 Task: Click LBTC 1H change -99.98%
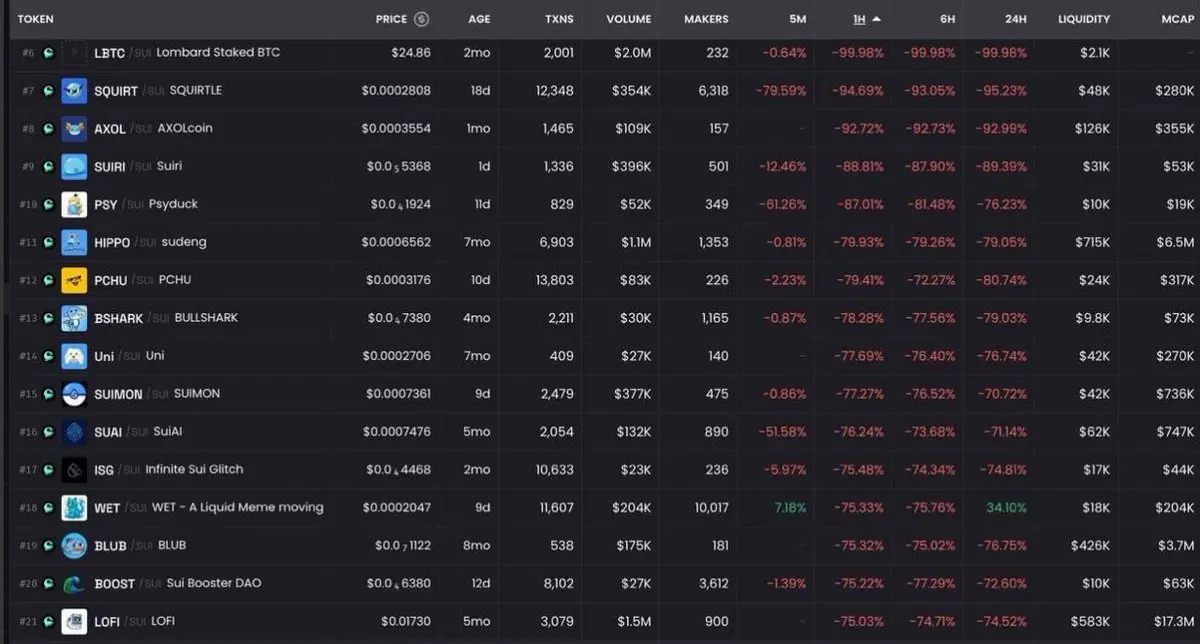[859, 53]
